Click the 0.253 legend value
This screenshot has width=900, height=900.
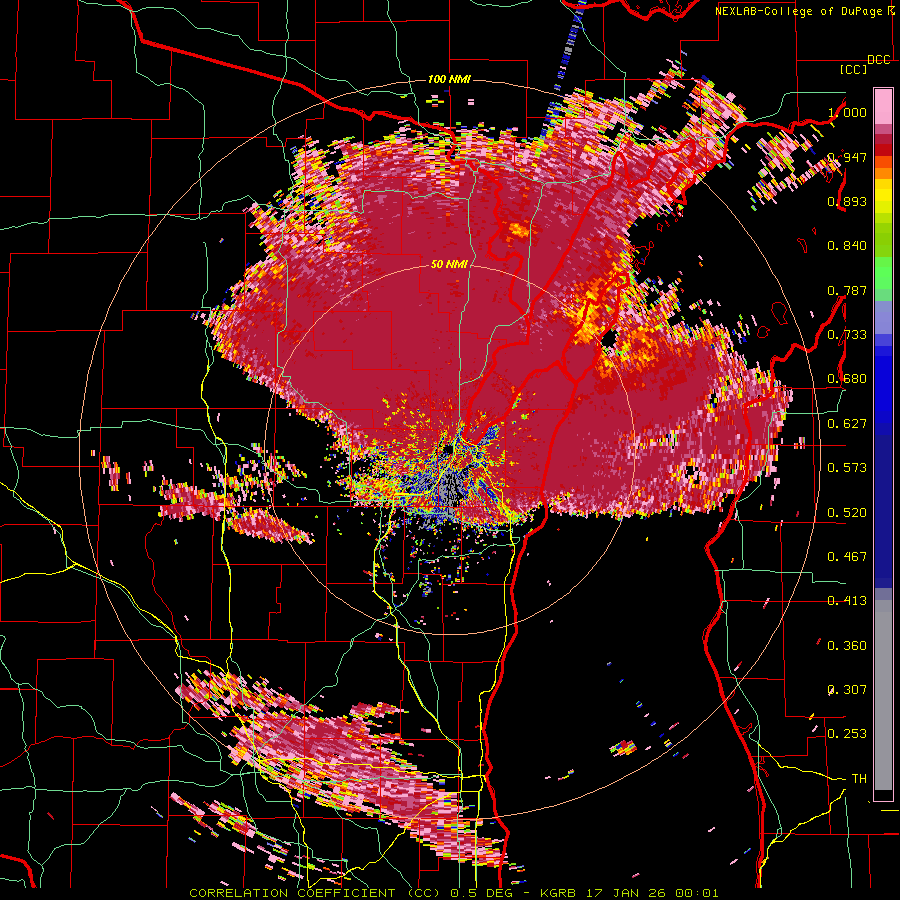tap(847, 734)
